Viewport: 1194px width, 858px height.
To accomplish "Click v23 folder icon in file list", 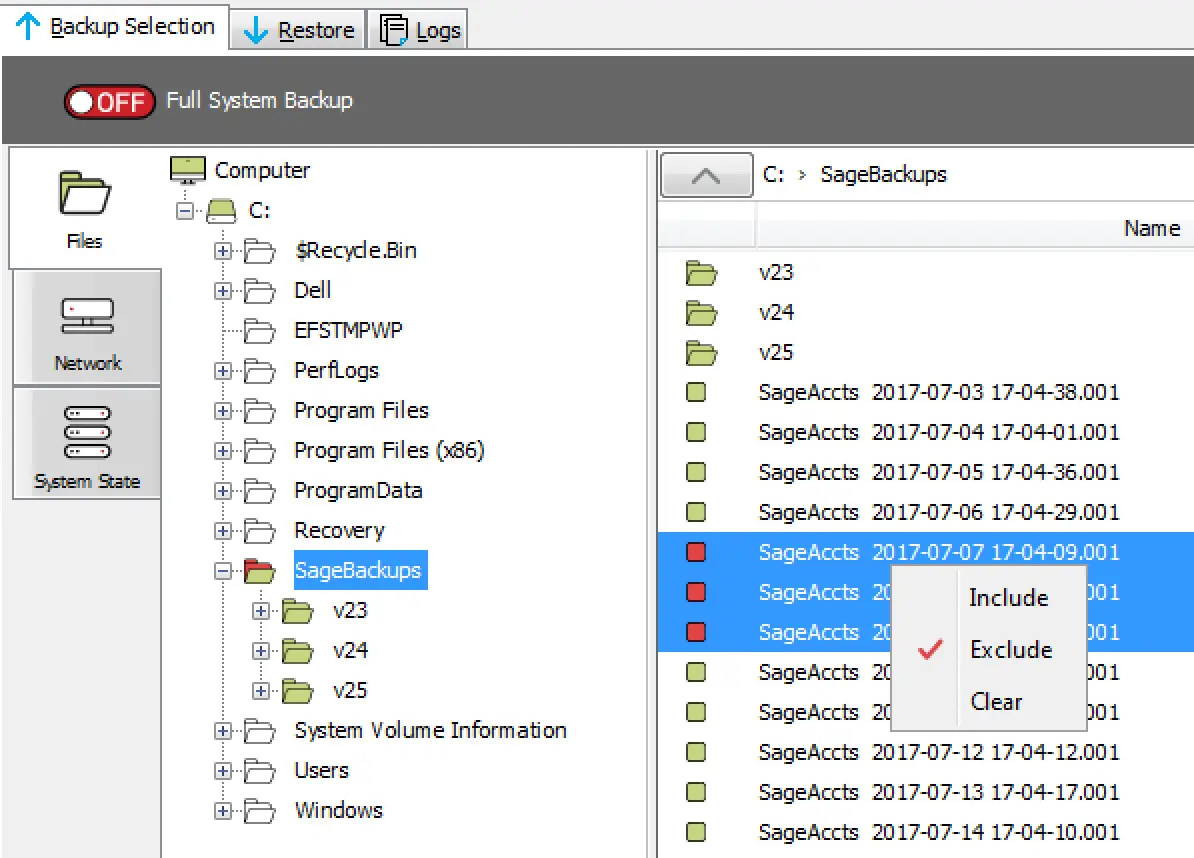I will coord(701,273).
